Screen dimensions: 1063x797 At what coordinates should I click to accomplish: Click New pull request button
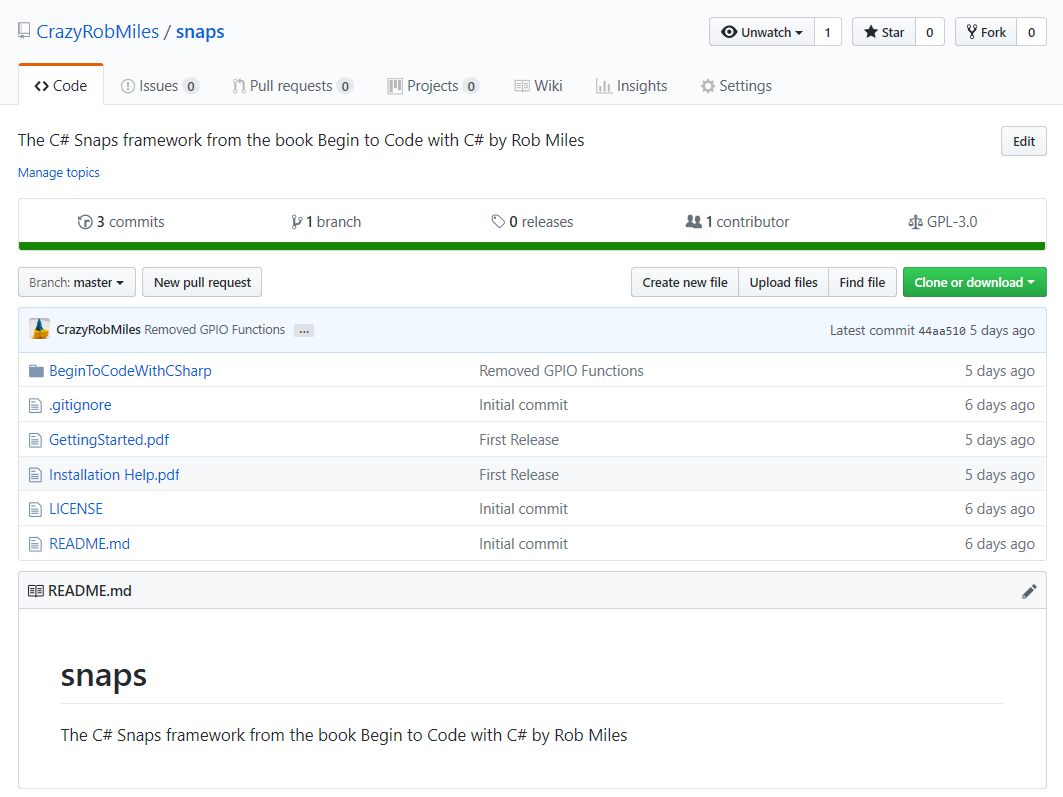tap(202, 282)
